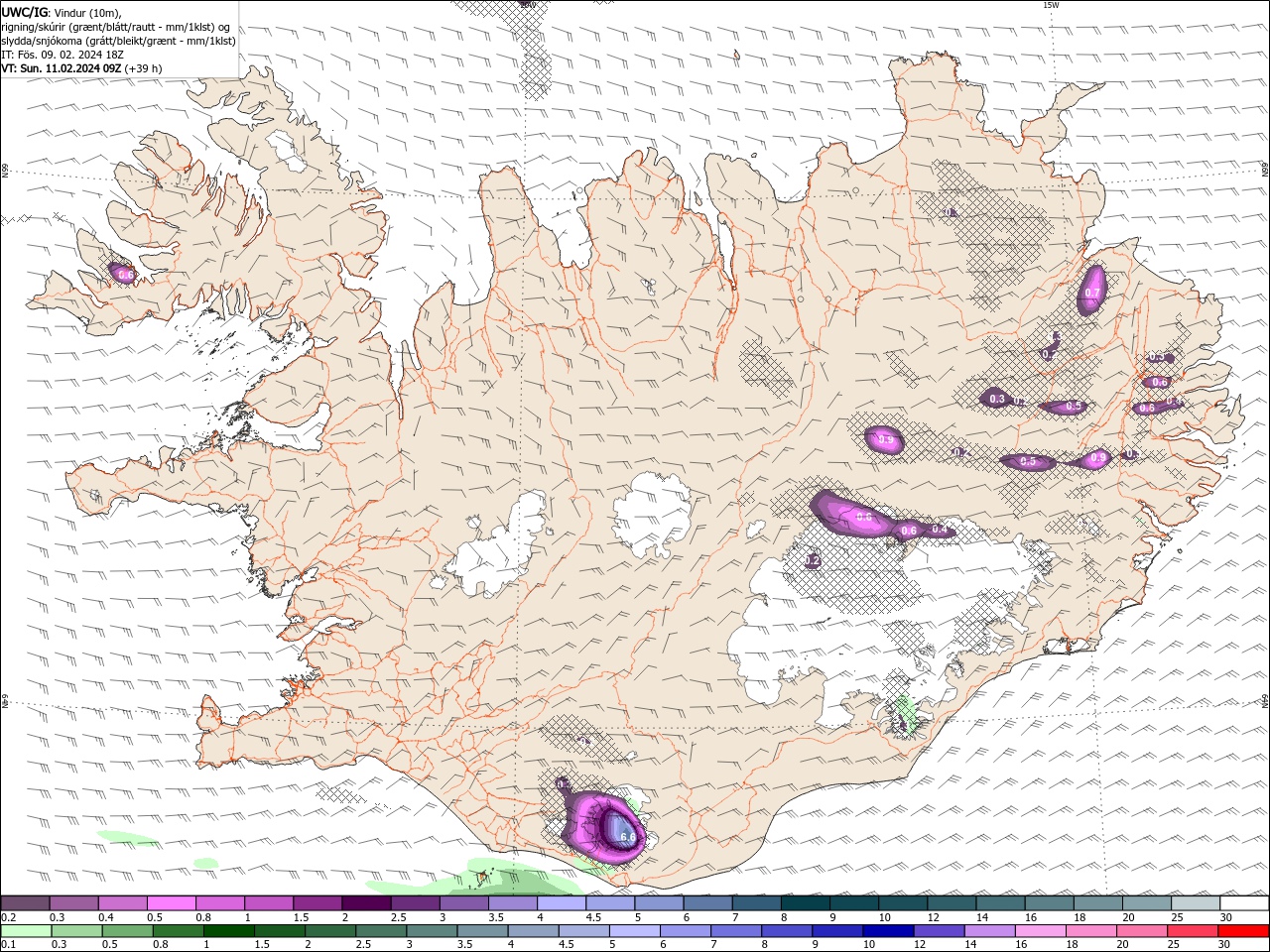The image size is (1270, 952).
Task: Click the 6.6 value in the southern snowfall core
Action: click(x=627, y=838)
